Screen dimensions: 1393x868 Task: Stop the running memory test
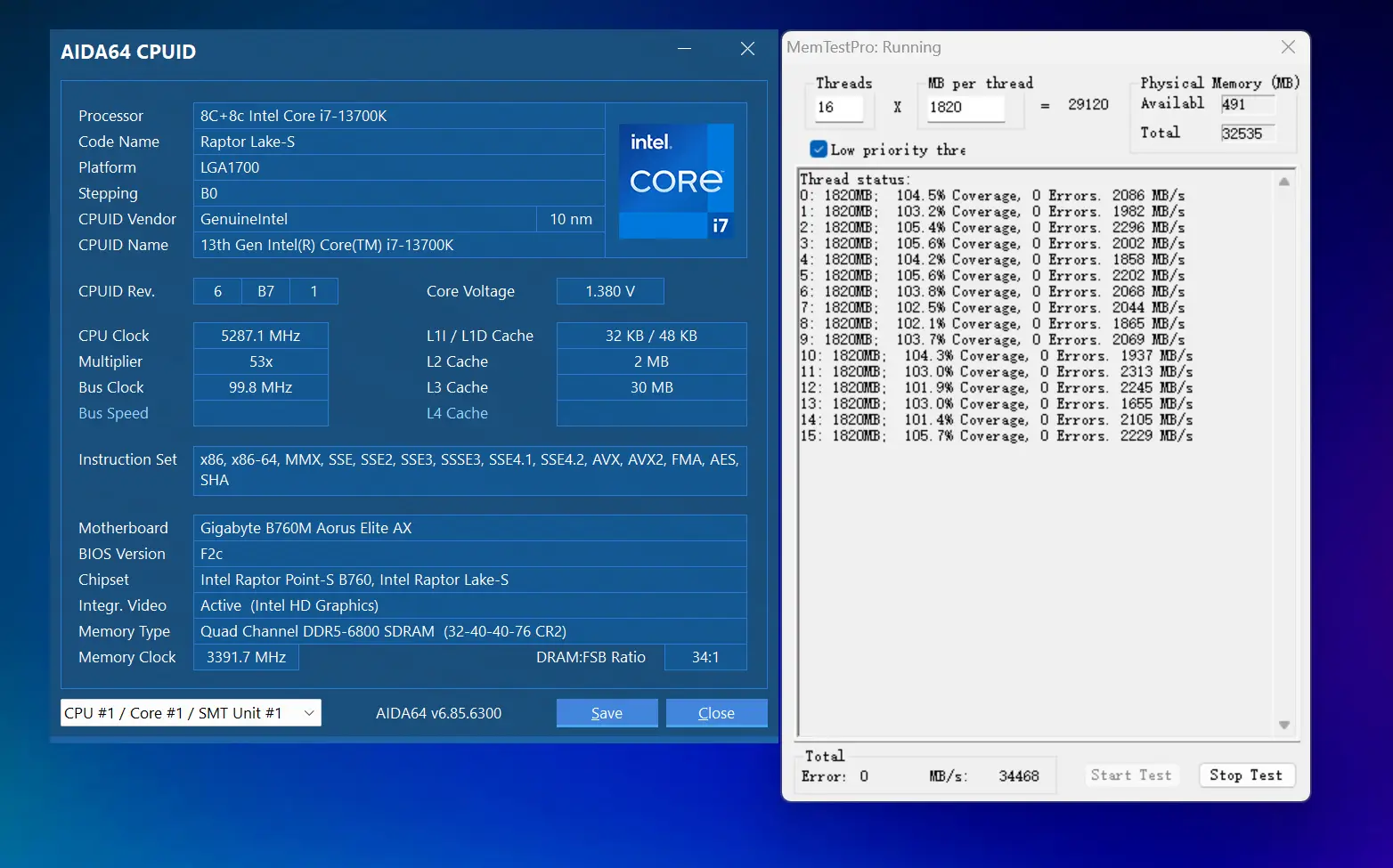(1246, 775)
